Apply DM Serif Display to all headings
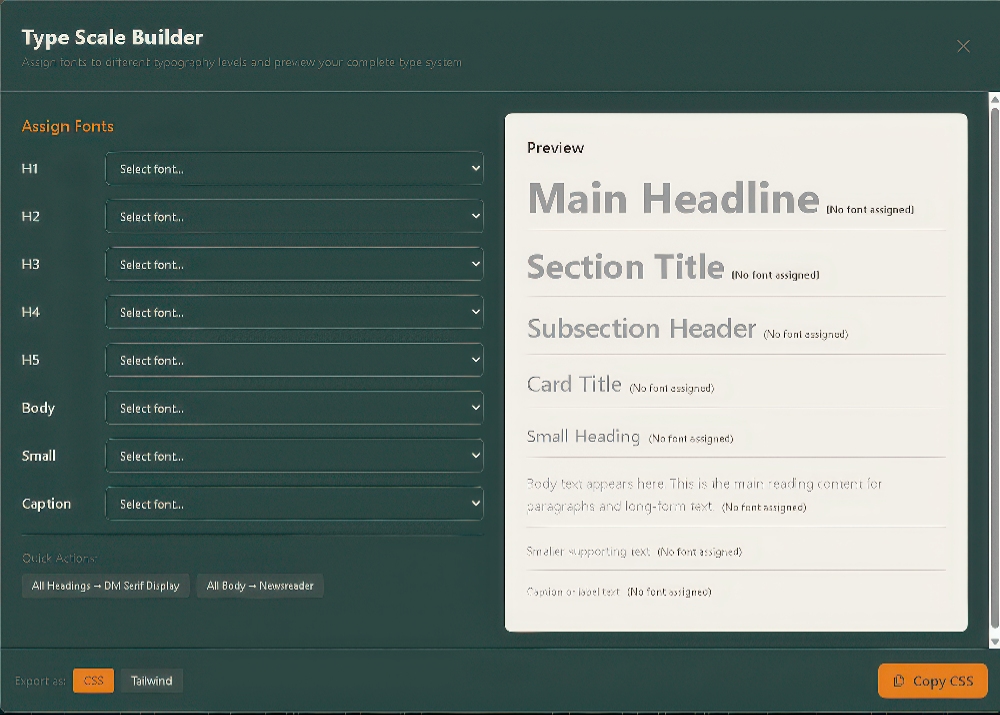 click(x=105, y=586)
